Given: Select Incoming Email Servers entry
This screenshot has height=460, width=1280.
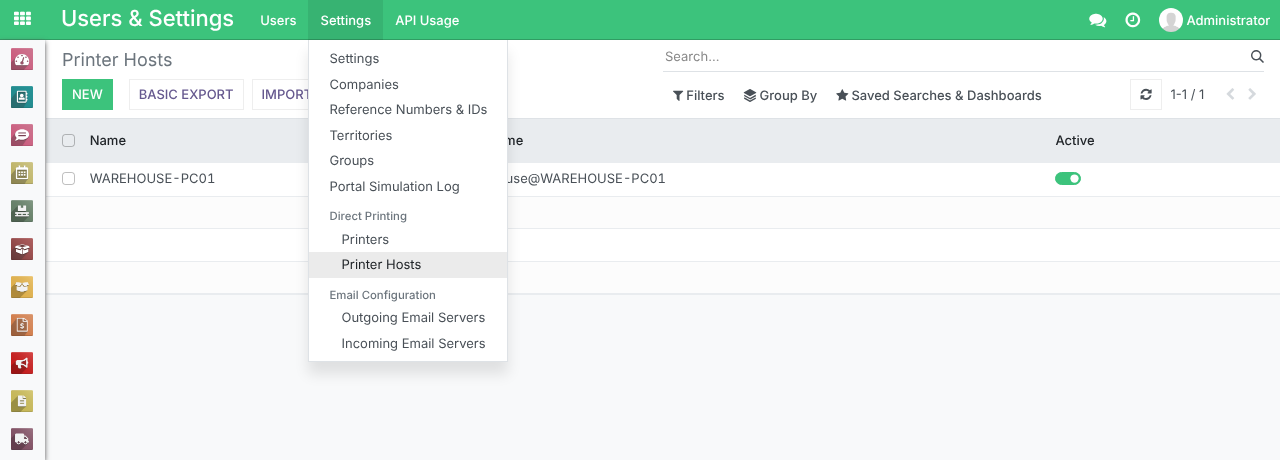Looking at the screenshot, I should pyautogui.click(x=408, y=344).
